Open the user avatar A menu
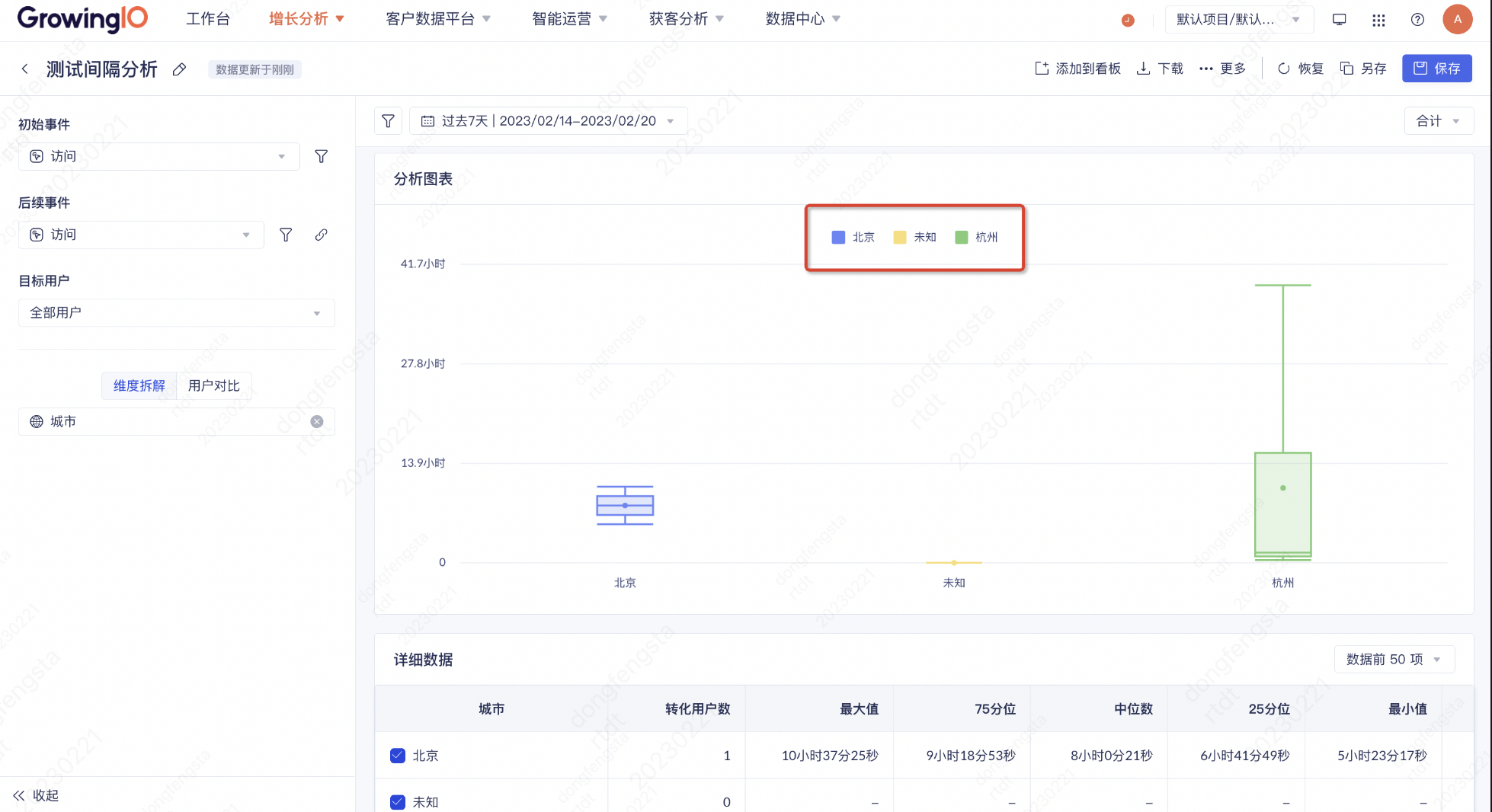 [1458, 19]
